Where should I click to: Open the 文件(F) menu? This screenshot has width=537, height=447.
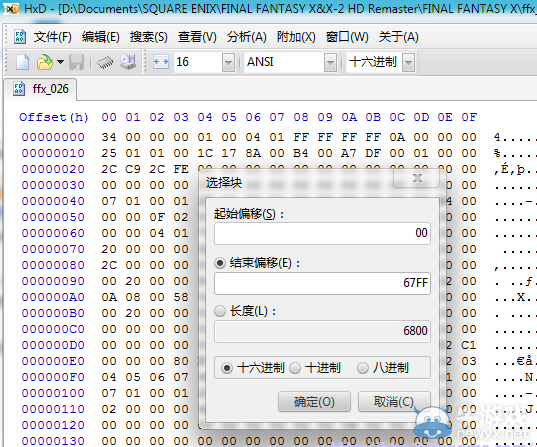[x=52, y=37]
